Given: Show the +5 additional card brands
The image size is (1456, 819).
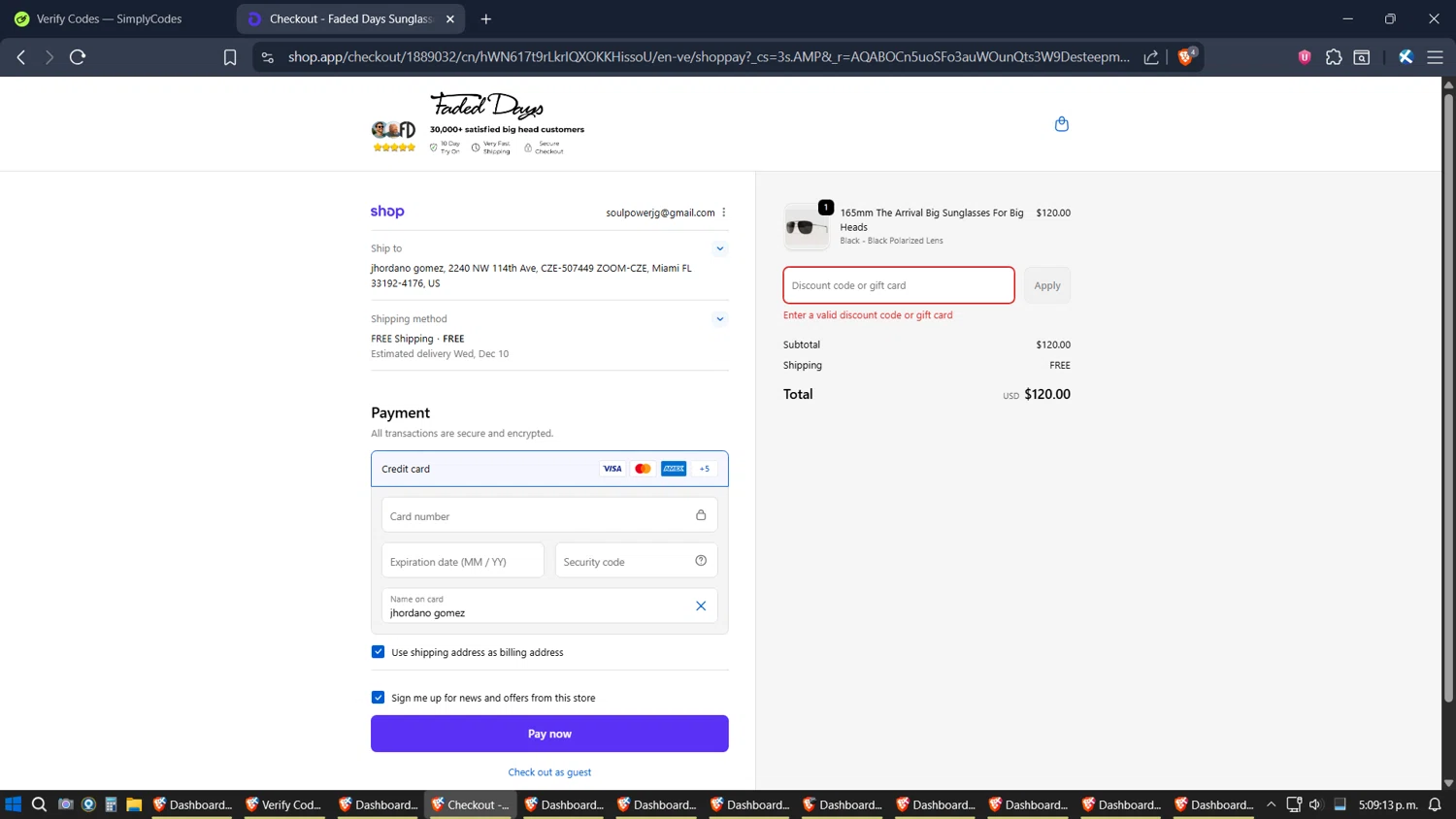Looking at the screenshot, I should point(705,469).
